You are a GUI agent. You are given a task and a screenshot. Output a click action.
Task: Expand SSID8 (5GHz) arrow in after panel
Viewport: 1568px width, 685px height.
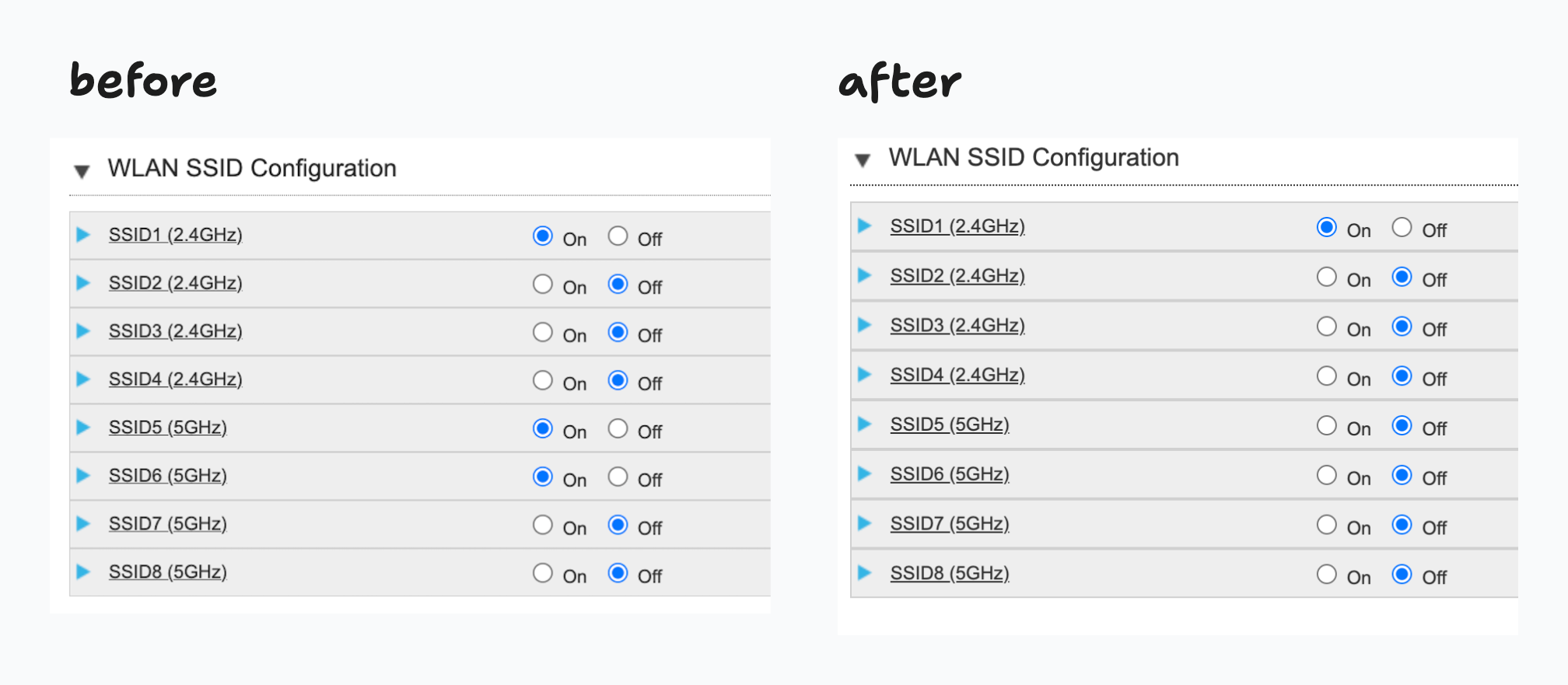[864, 573]
